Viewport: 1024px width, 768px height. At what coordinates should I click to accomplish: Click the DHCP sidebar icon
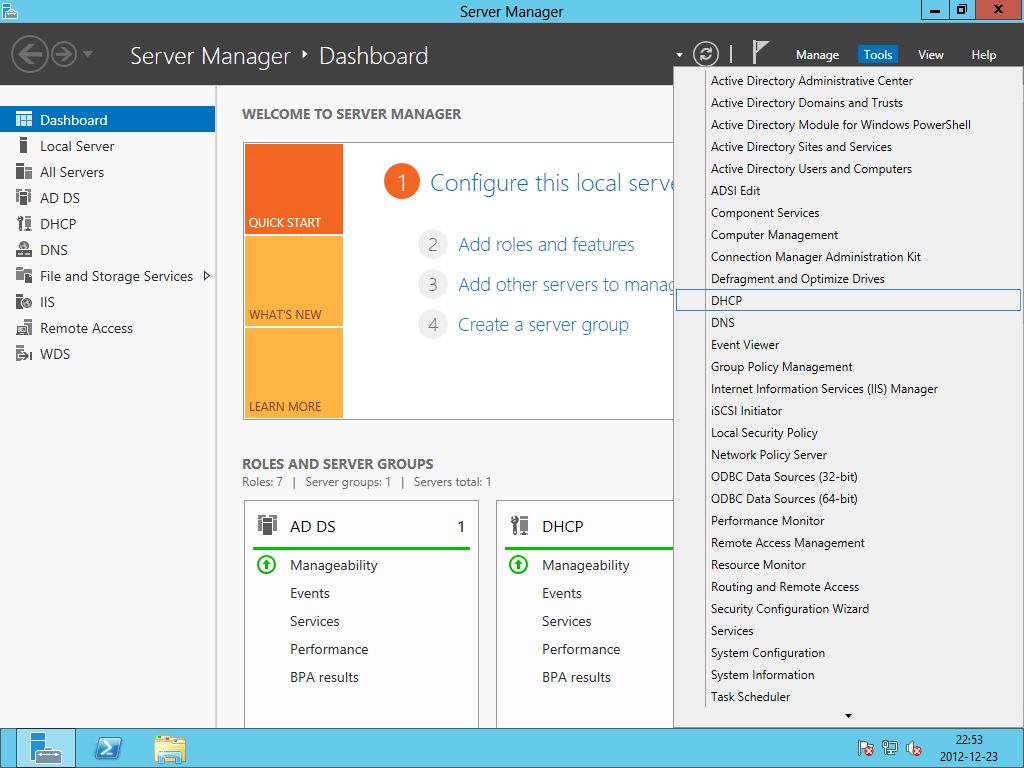24,223
